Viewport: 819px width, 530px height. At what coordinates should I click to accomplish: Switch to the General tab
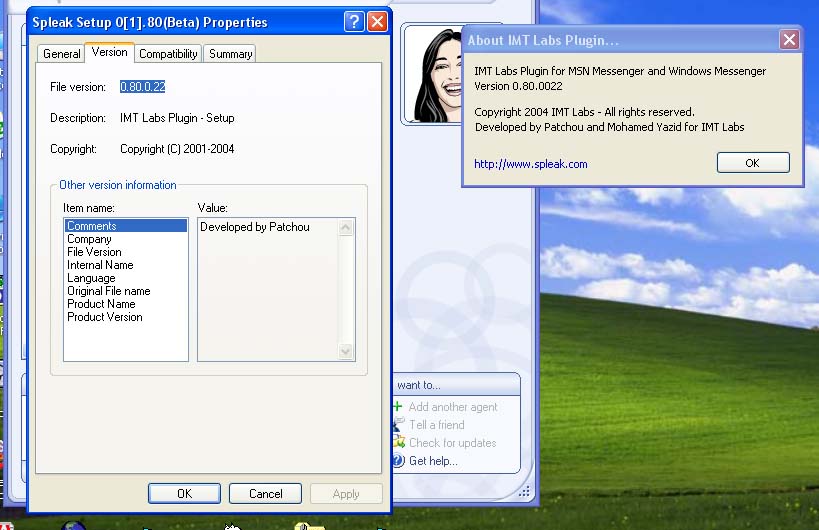coord(61,54)
